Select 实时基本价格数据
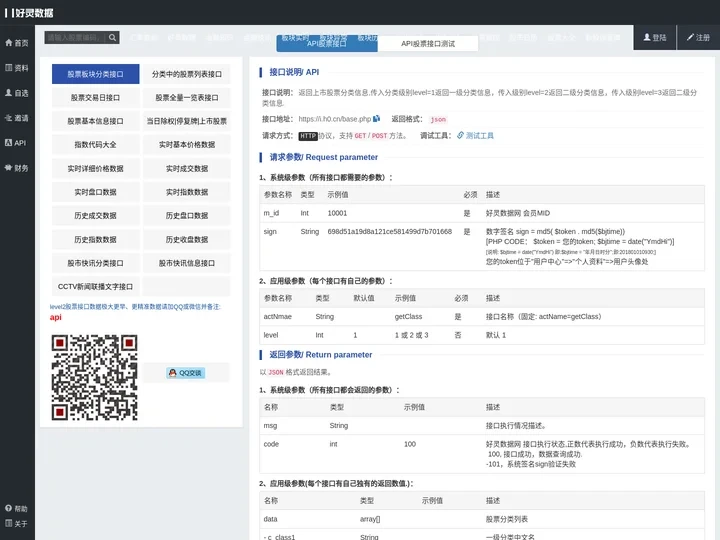 coord(187,145)
